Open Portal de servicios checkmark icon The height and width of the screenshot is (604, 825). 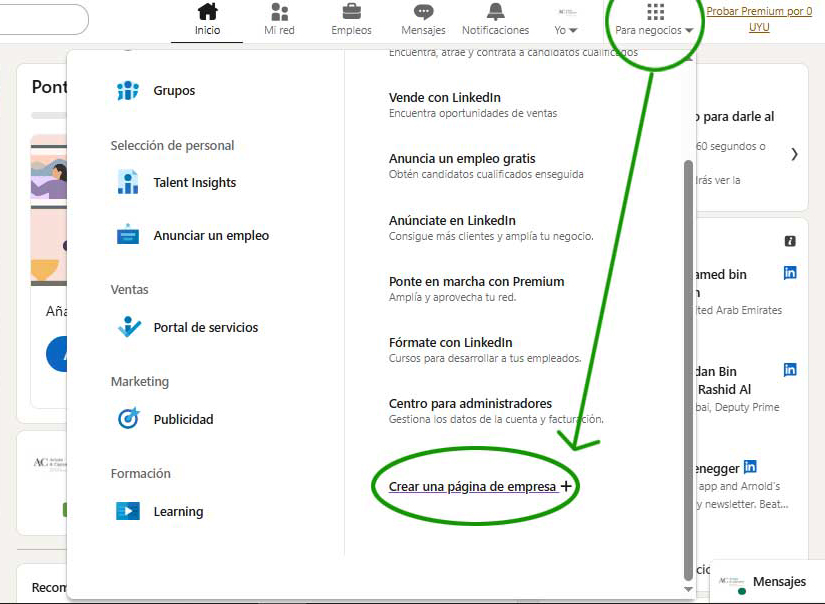129,327
